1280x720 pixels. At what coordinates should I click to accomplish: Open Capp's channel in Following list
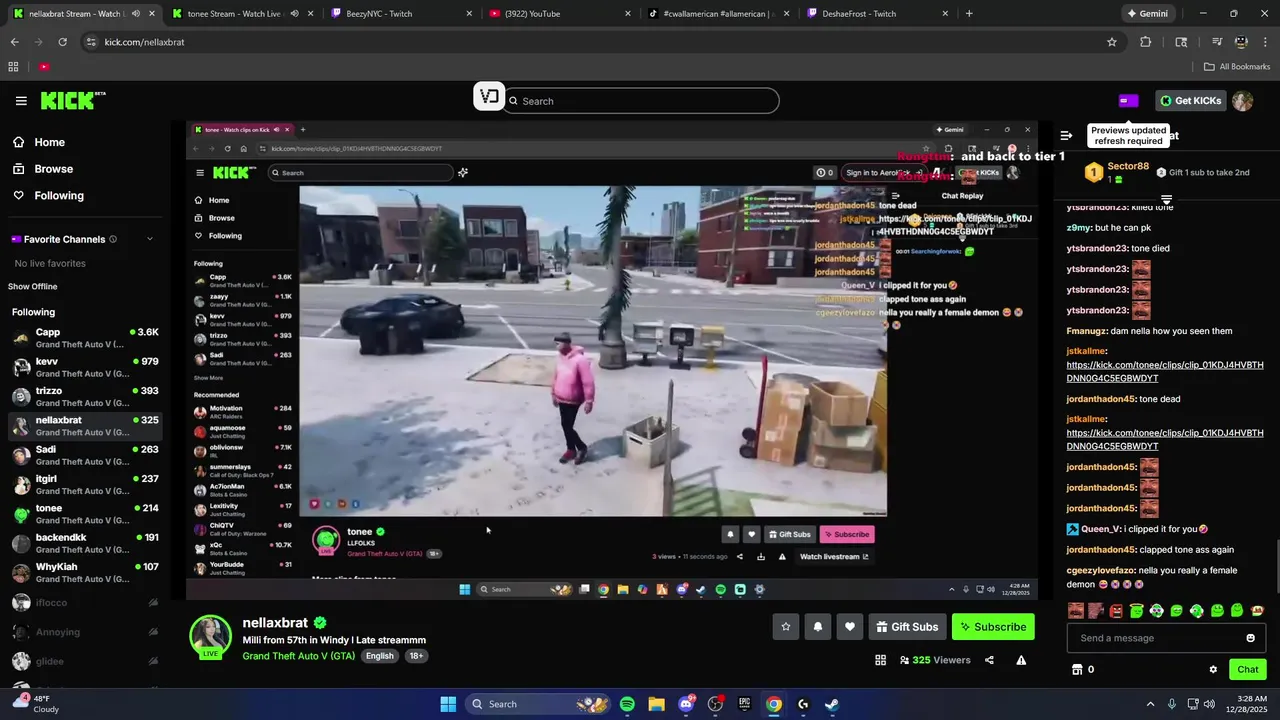tap(85, 338)
